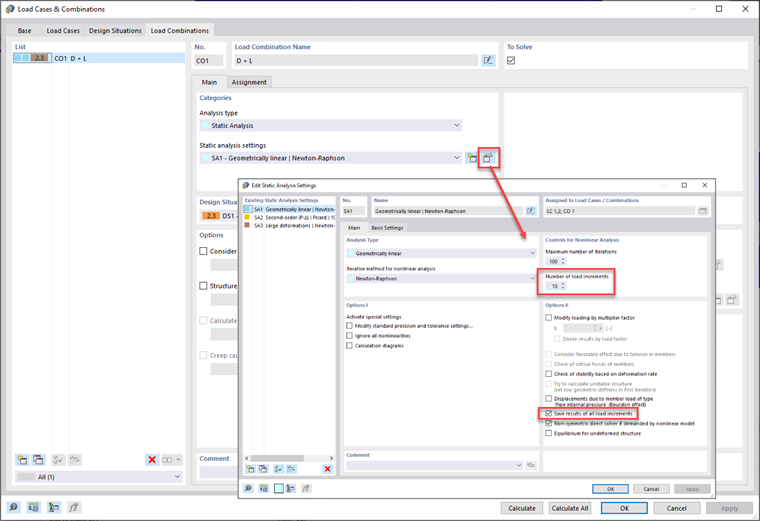
Task: Enable Modify standard precision and tolerance settings
Action: pyautogui.click(x=349, y=326)
